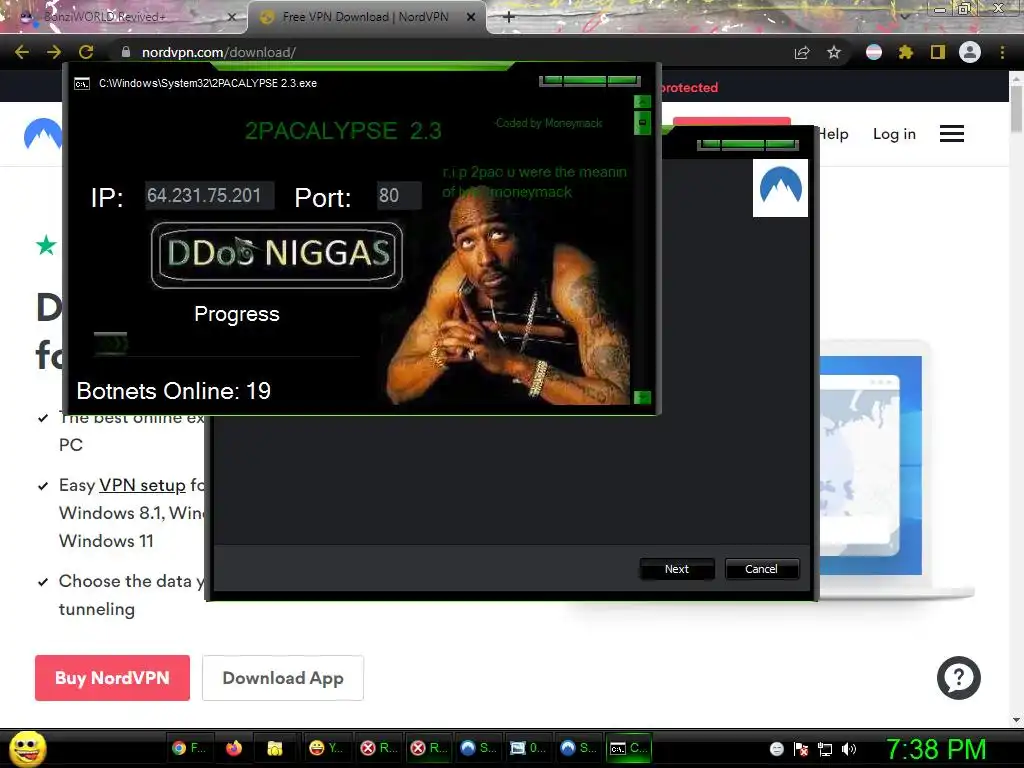The height and width of the screenshot is (768, 1024).
Task: Click the green Trustpilot star
Action: click(x=46, y=246)
